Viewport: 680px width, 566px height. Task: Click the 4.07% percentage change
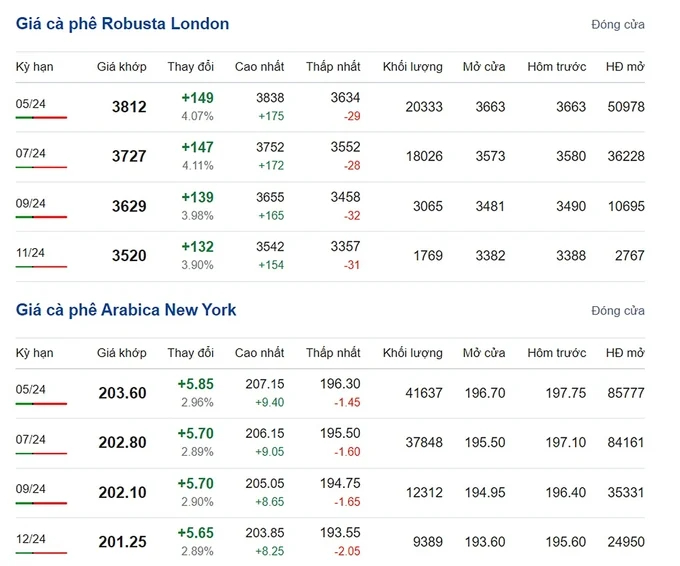click(x=197, y=116)
